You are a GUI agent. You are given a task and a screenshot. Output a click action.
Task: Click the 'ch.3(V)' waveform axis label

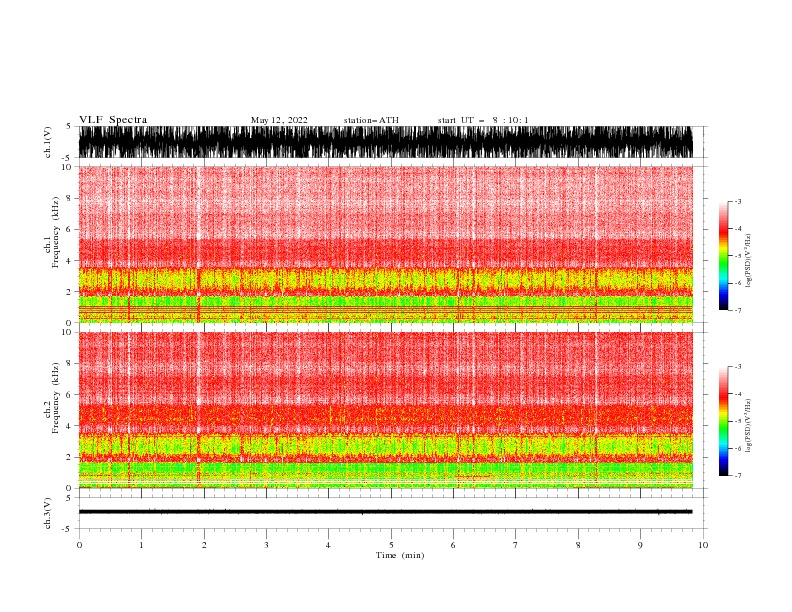point(48,513)
